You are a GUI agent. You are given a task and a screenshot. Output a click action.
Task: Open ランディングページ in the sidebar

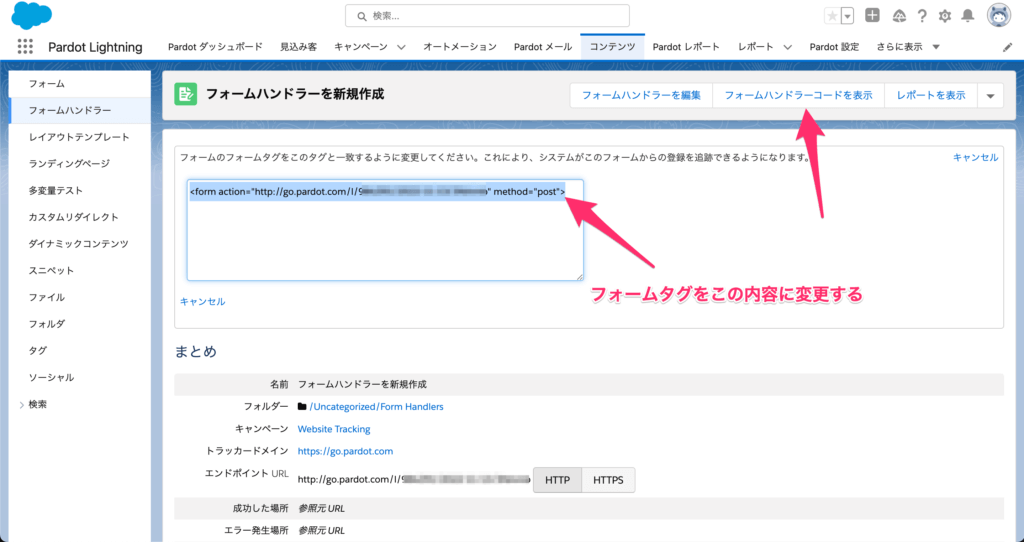pyautogui.click(x=80, y=164)
